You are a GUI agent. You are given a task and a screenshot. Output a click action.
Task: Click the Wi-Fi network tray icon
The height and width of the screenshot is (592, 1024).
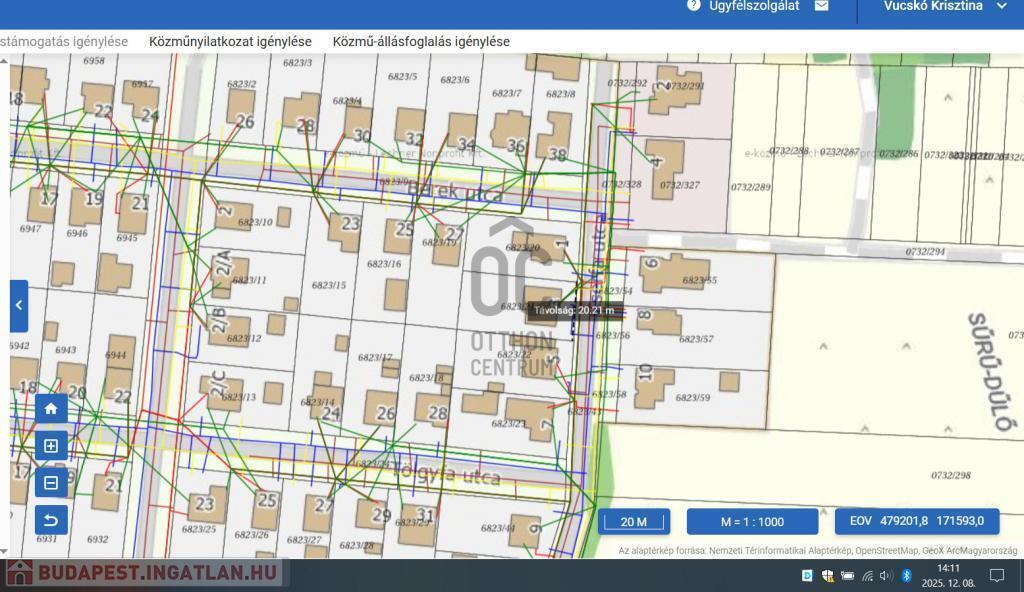[x=867, y=576]
